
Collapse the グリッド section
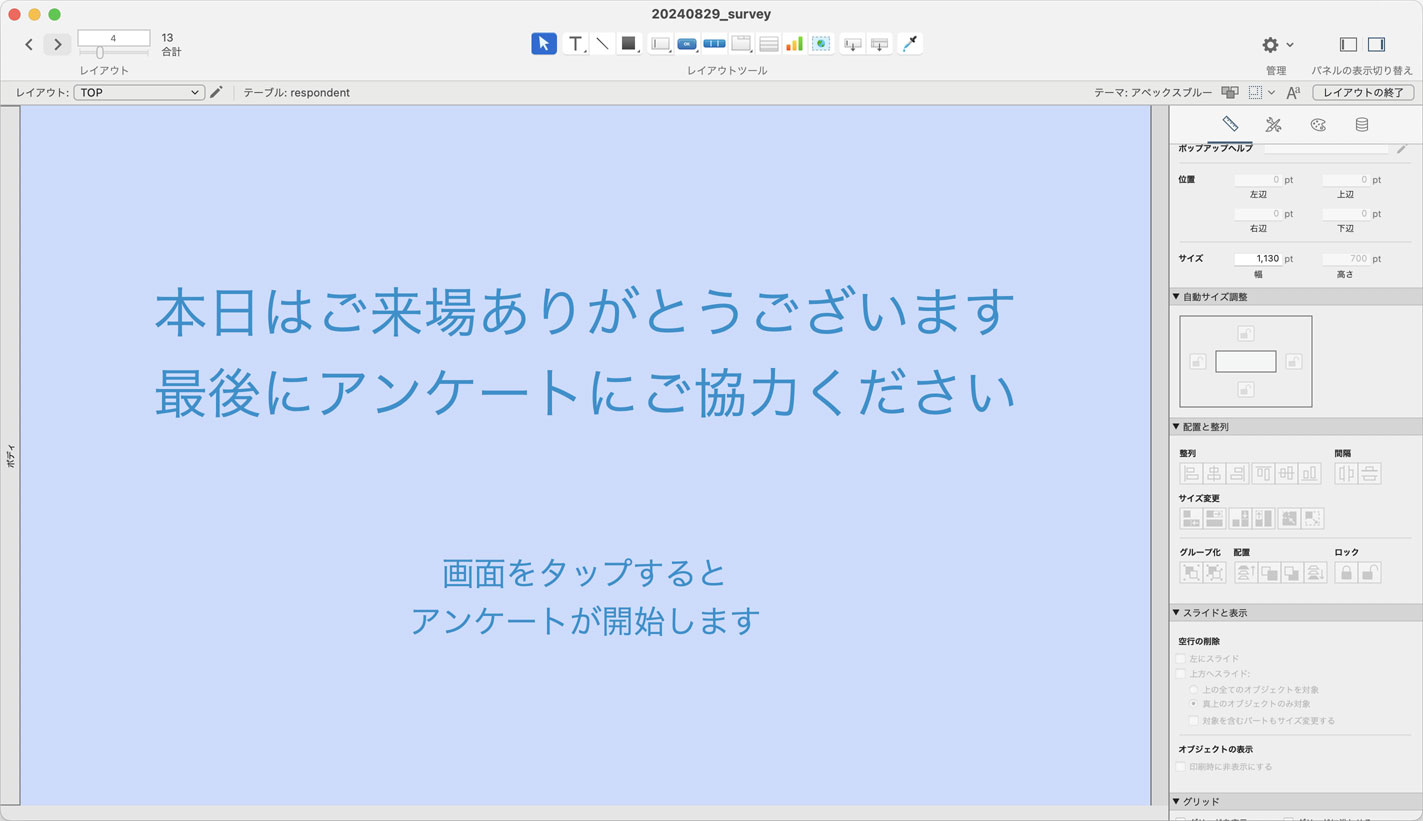pyautogui.click(x=1176, y=802)
